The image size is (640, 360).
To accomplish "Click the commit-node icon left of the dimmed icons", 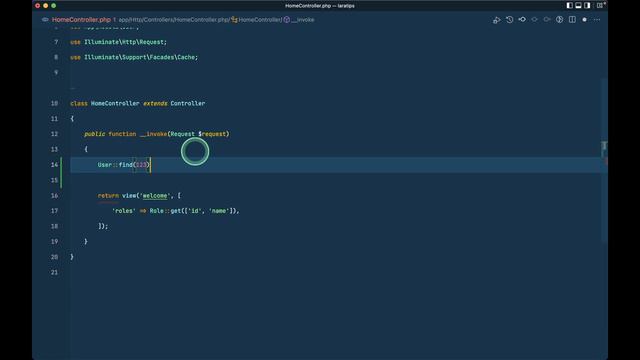I will 522,19.
